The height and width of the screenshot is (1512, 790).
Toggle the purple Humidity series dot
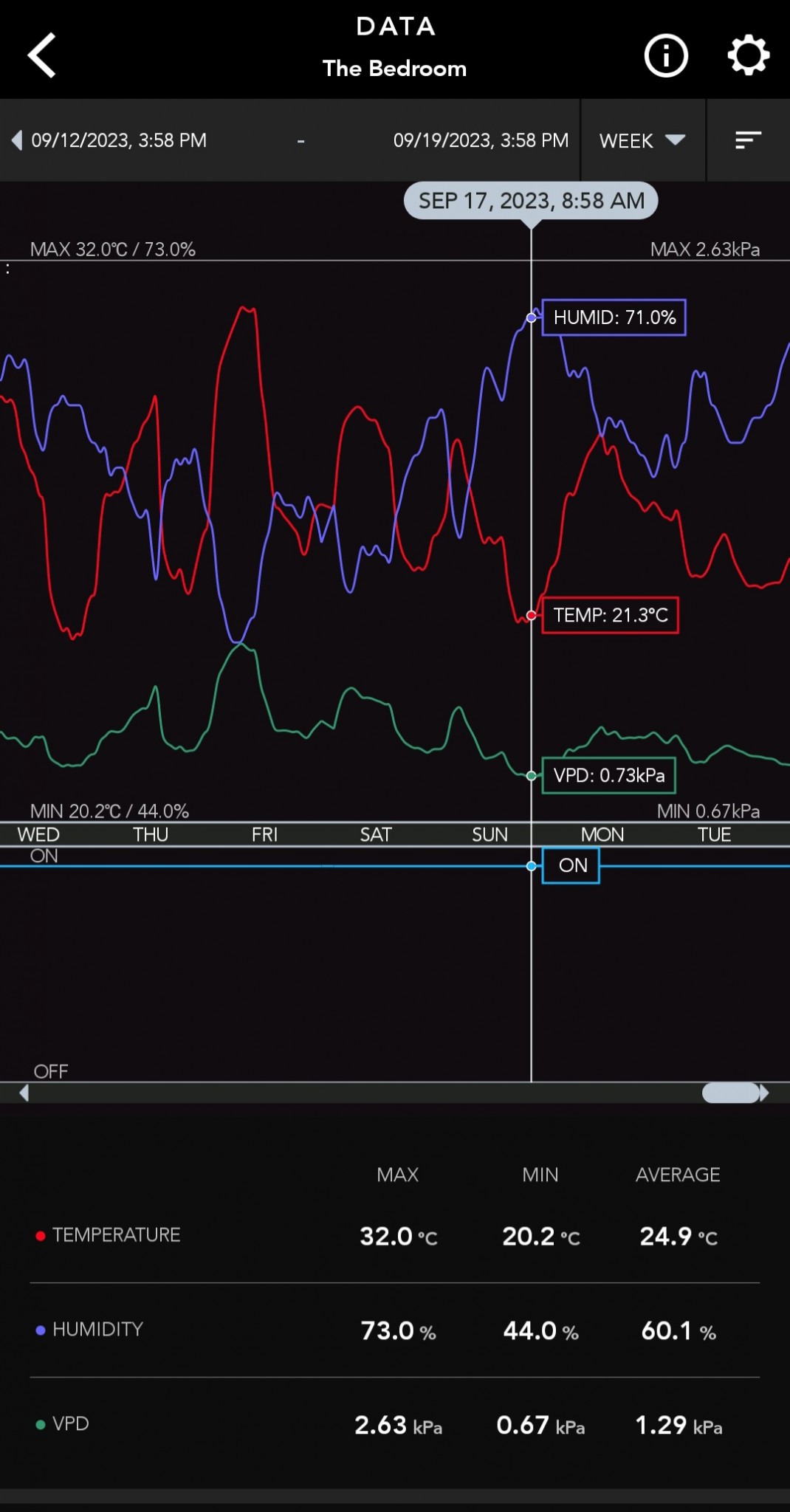(x=41, y=1330)
